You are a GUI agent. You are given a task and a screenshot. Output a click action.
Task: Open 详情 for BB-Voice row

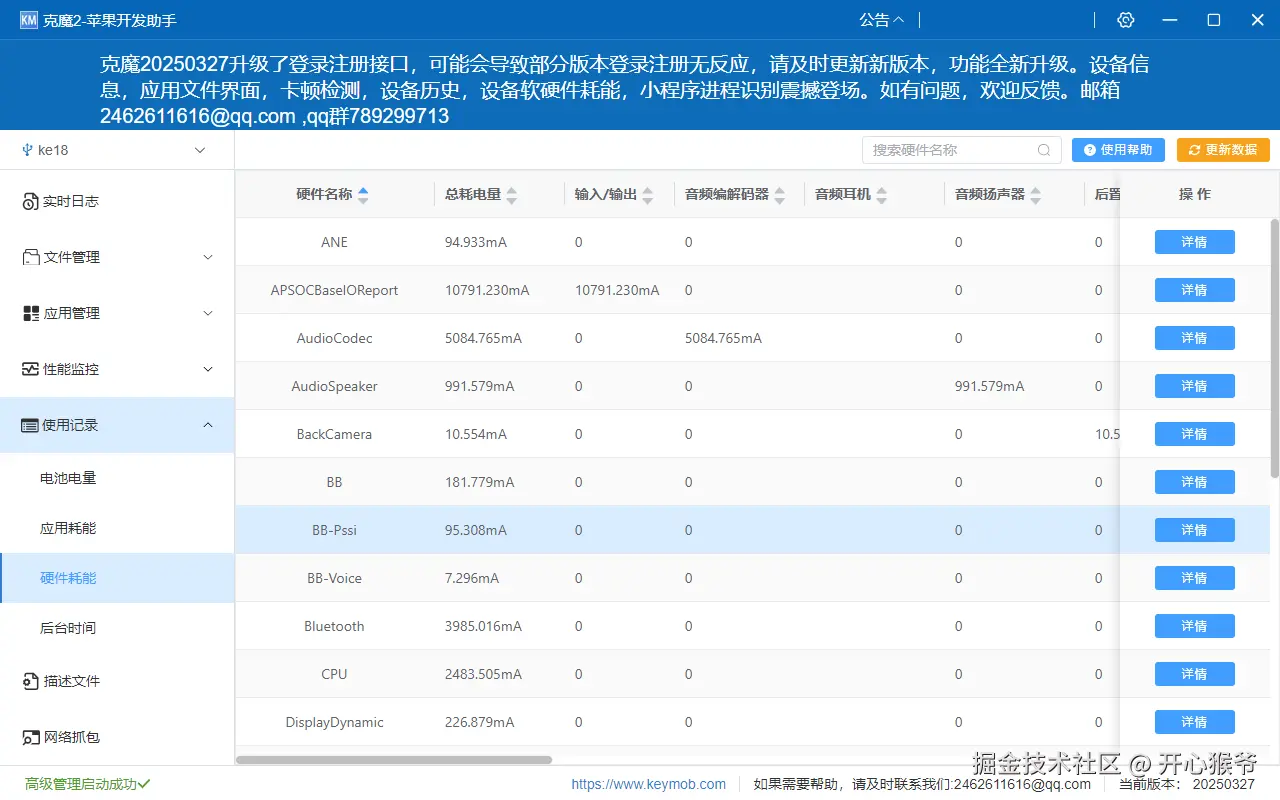(1195, 578)
